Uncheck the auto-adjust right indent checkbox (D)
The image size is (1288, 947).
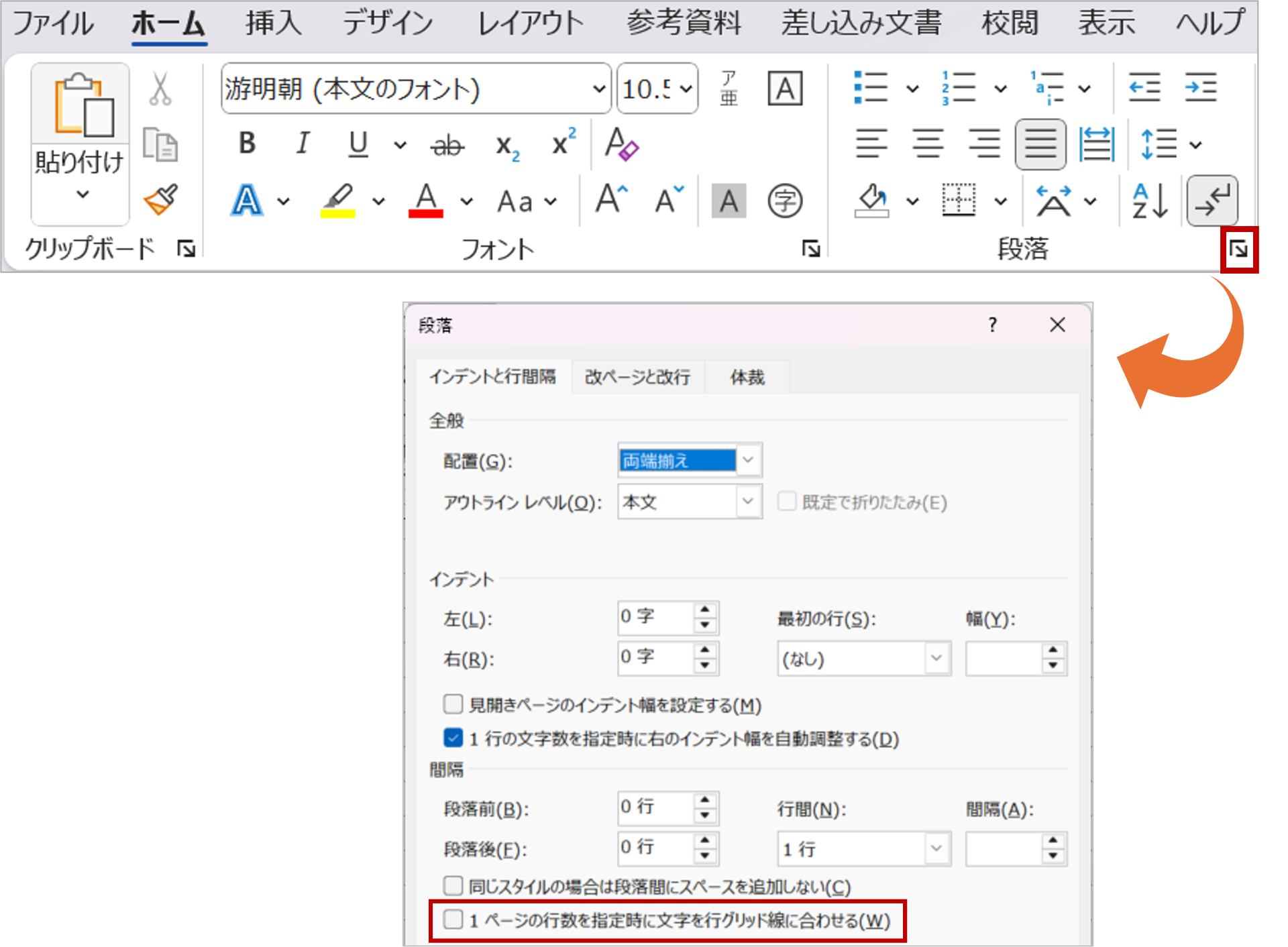coord(453,738)
